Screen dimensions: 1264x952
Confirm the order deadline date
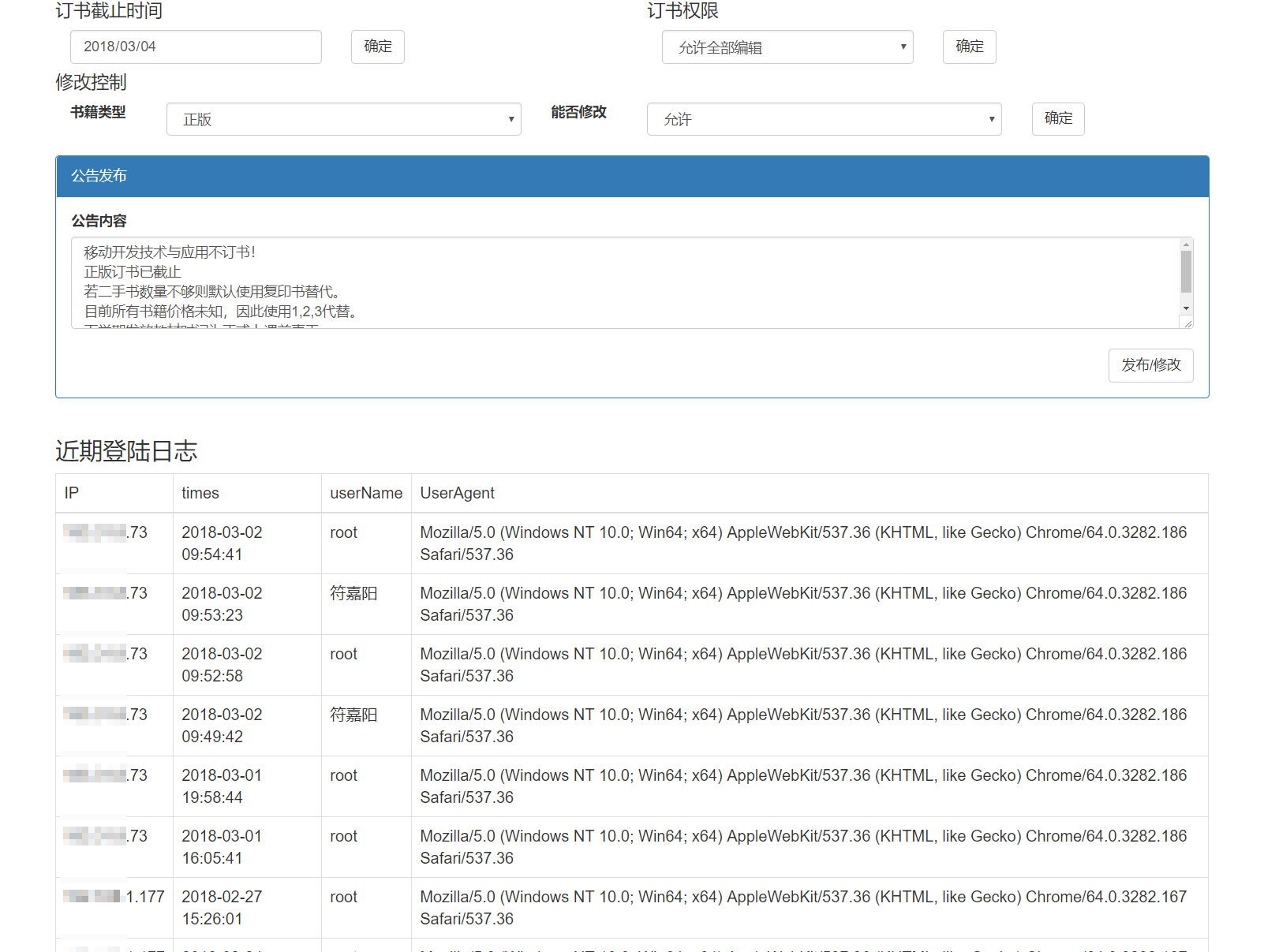point(377,47)
